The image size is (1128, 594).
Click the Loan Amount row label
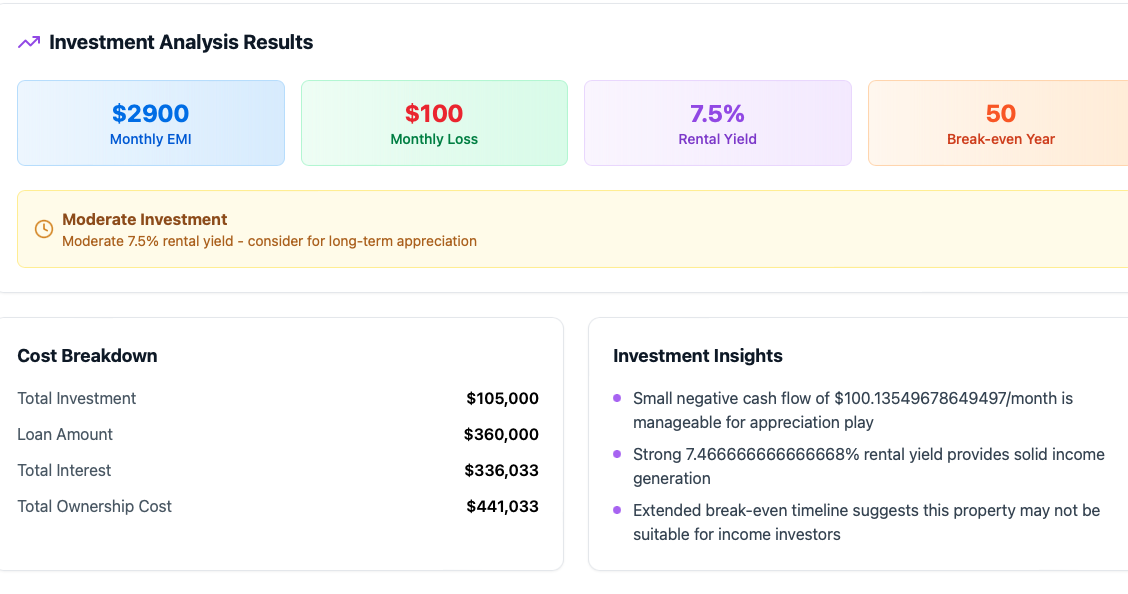[x=65, y=434]
